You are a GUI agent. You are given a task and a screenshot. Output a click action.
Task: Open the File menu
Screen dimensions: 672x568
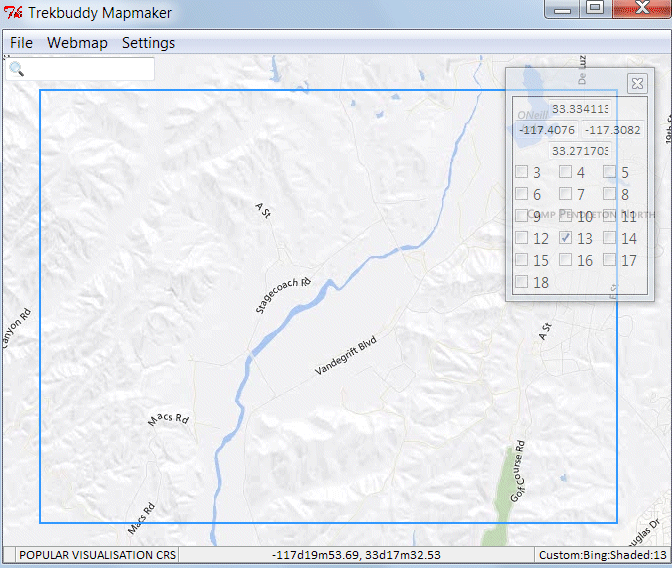[x=21, y=43]
